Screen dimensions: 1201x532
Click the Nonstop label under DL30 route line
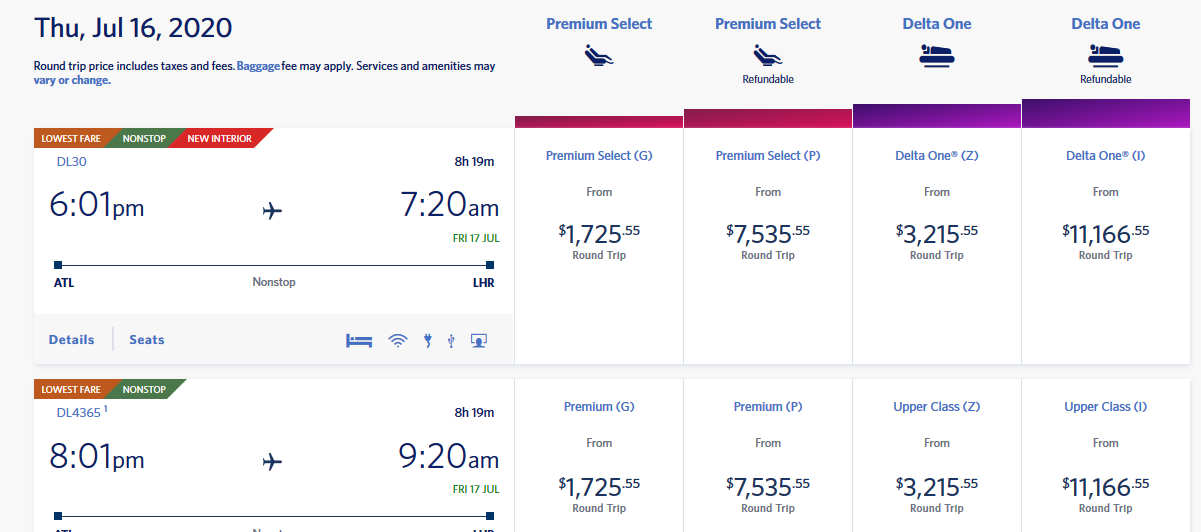click(274, 283)
